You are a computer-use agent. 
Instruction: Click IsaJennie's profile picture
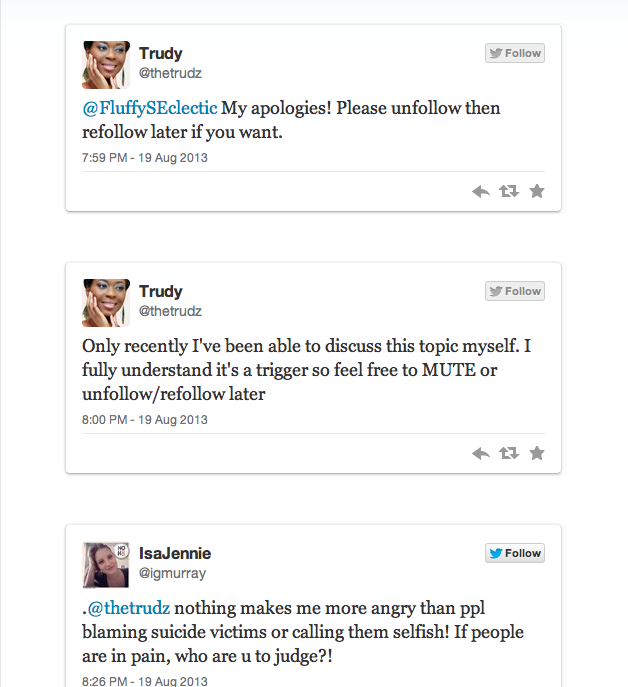pyautogui.click(x=106, y=565)
